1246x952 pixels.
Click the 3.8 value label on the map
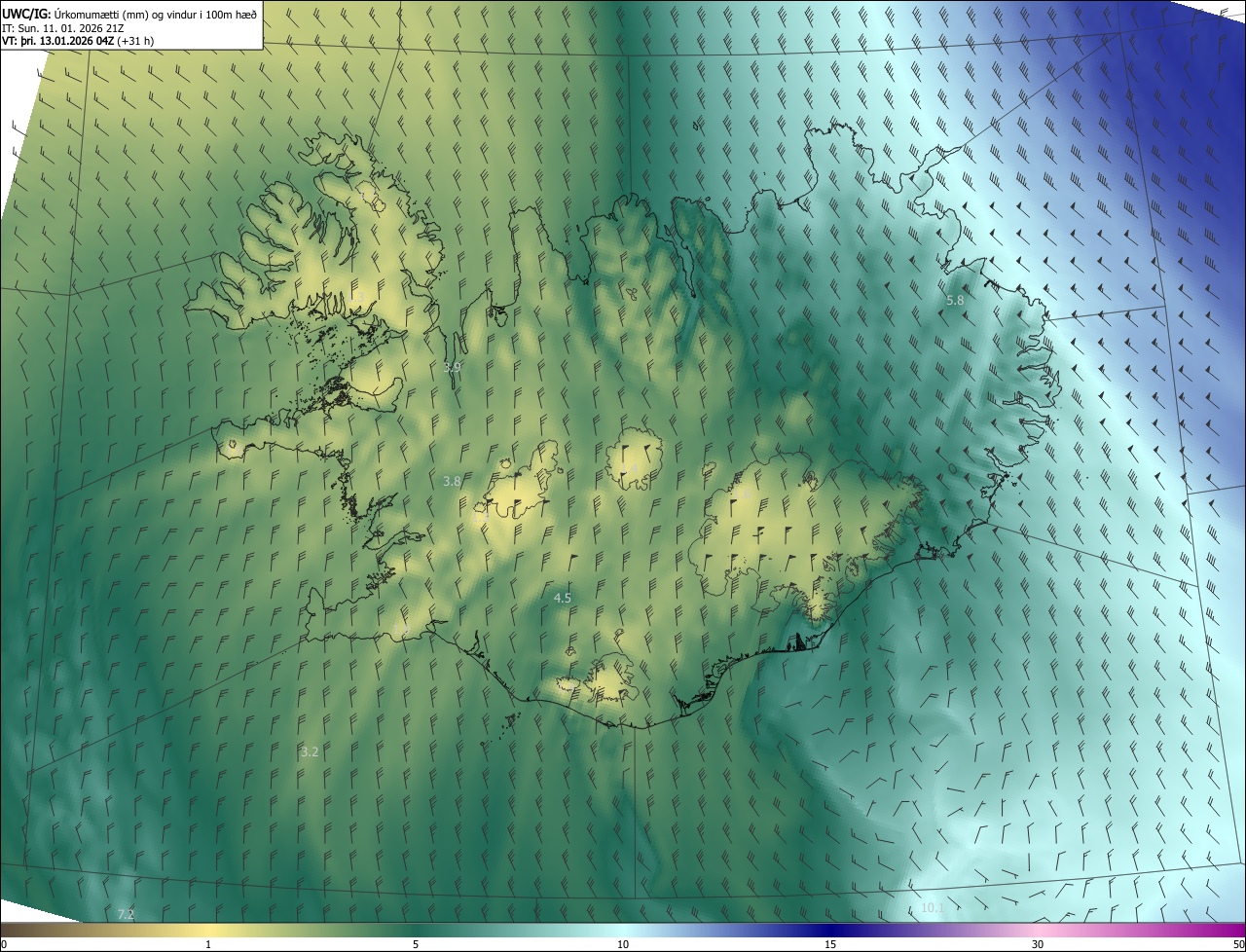(452, 481)
